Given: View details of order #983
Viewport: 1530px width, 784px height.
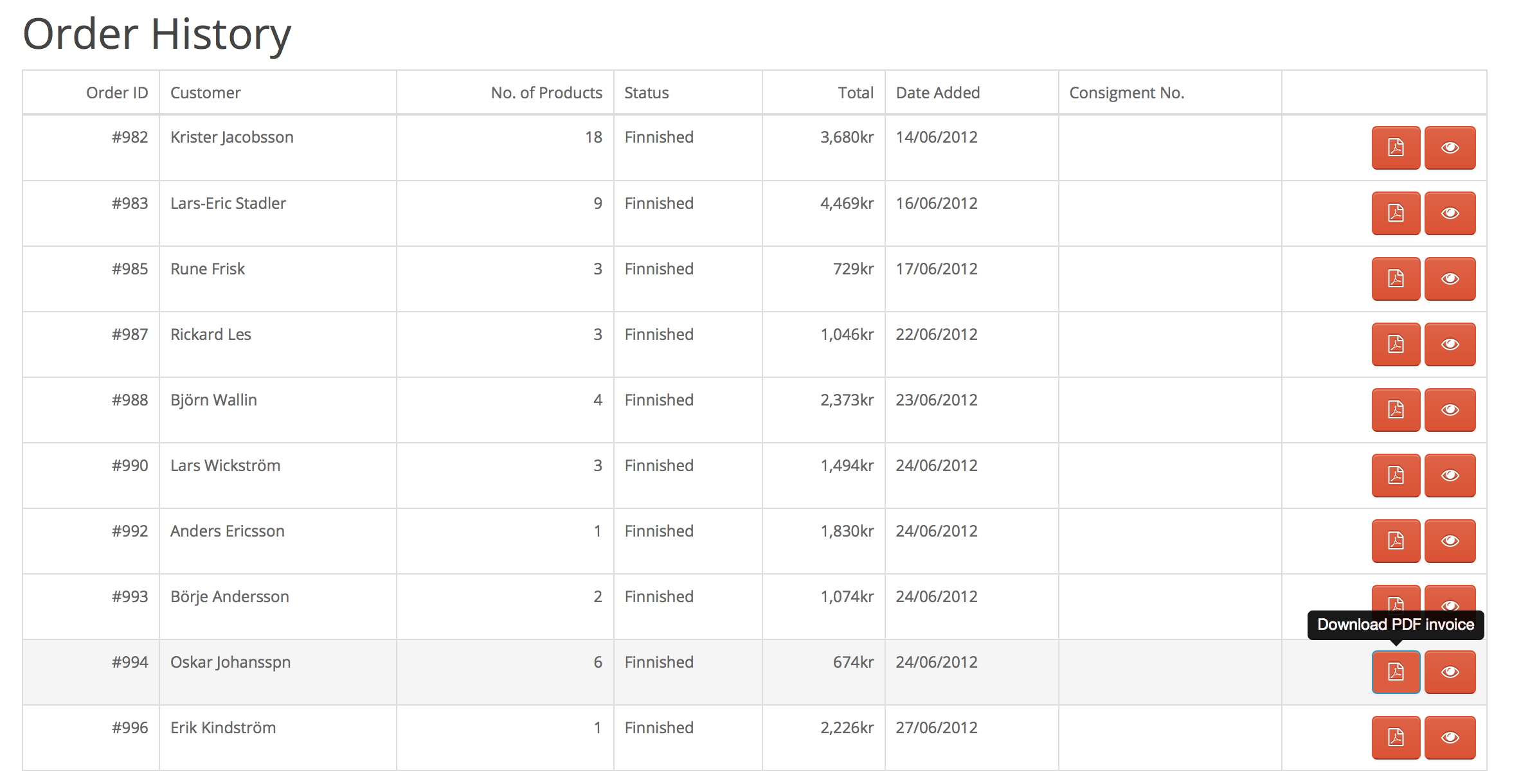Looking at the screenshot, I should pyautogui.click(x=1450, y=213).
